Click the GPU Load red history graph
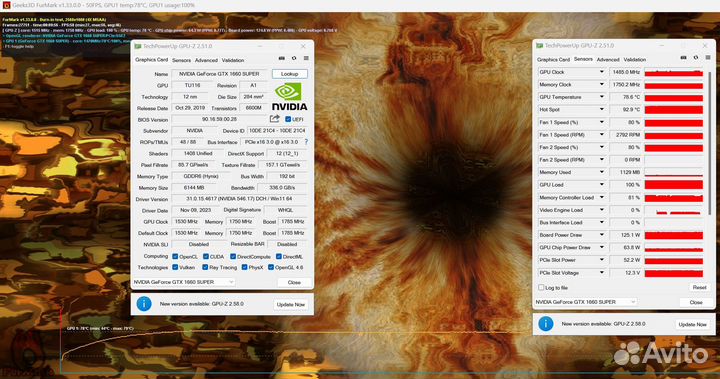The image size is (720, 379). pyautogui.click(x=674, y=185)
